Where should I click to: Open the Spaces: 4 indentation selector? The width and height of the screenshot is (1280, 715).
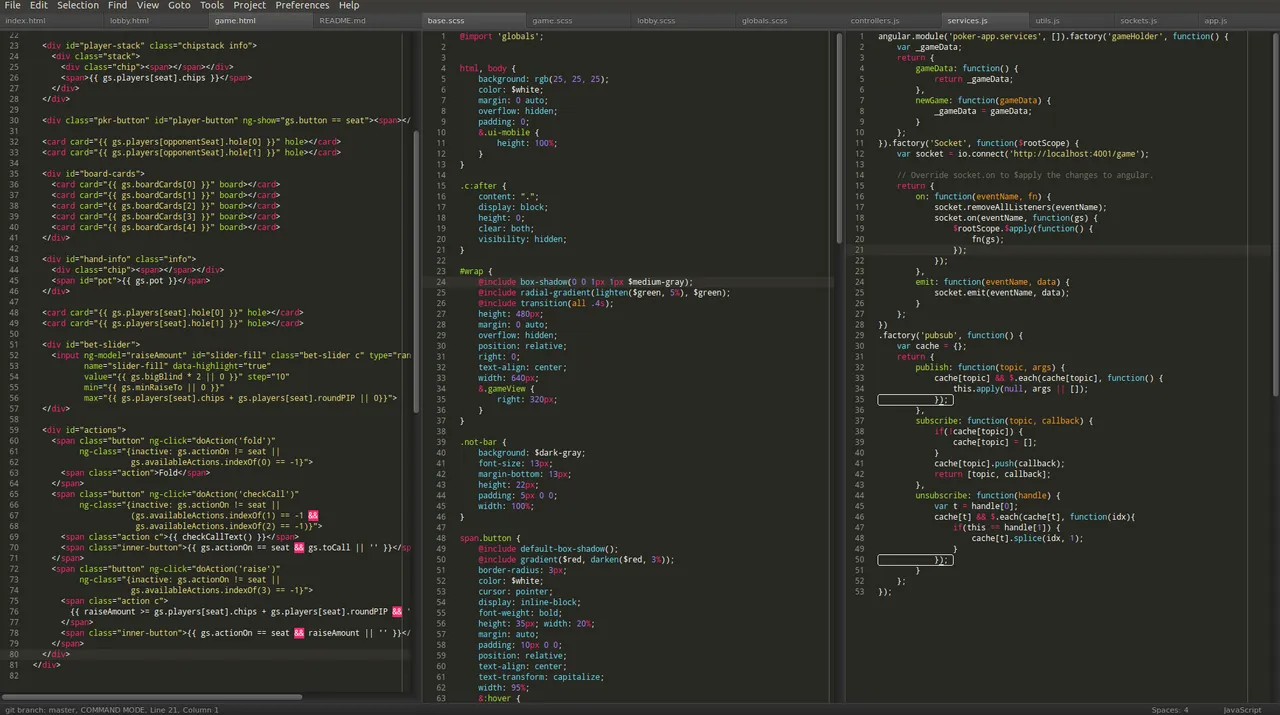1170,710
